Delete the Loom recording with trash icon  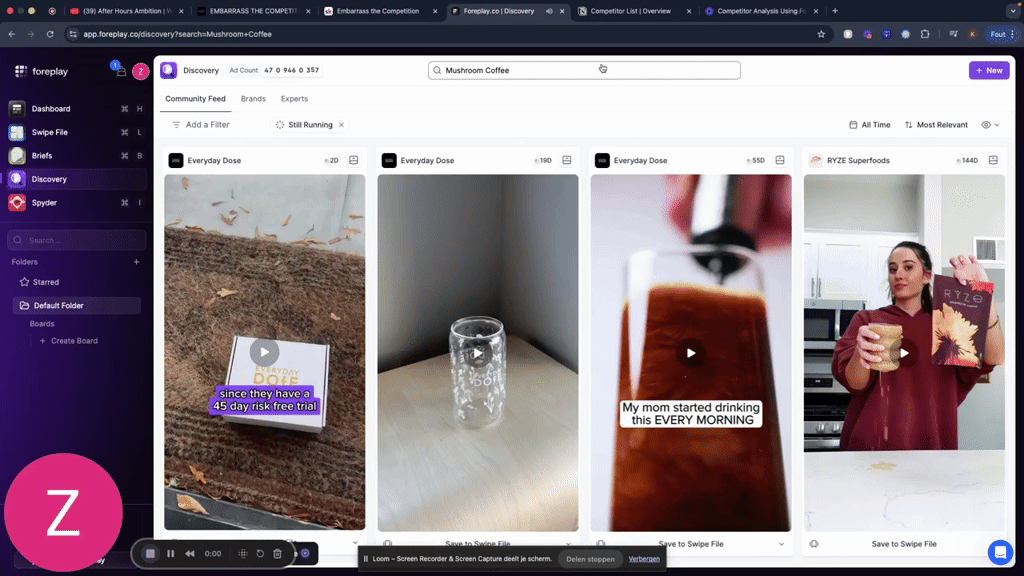coord(277,553)
